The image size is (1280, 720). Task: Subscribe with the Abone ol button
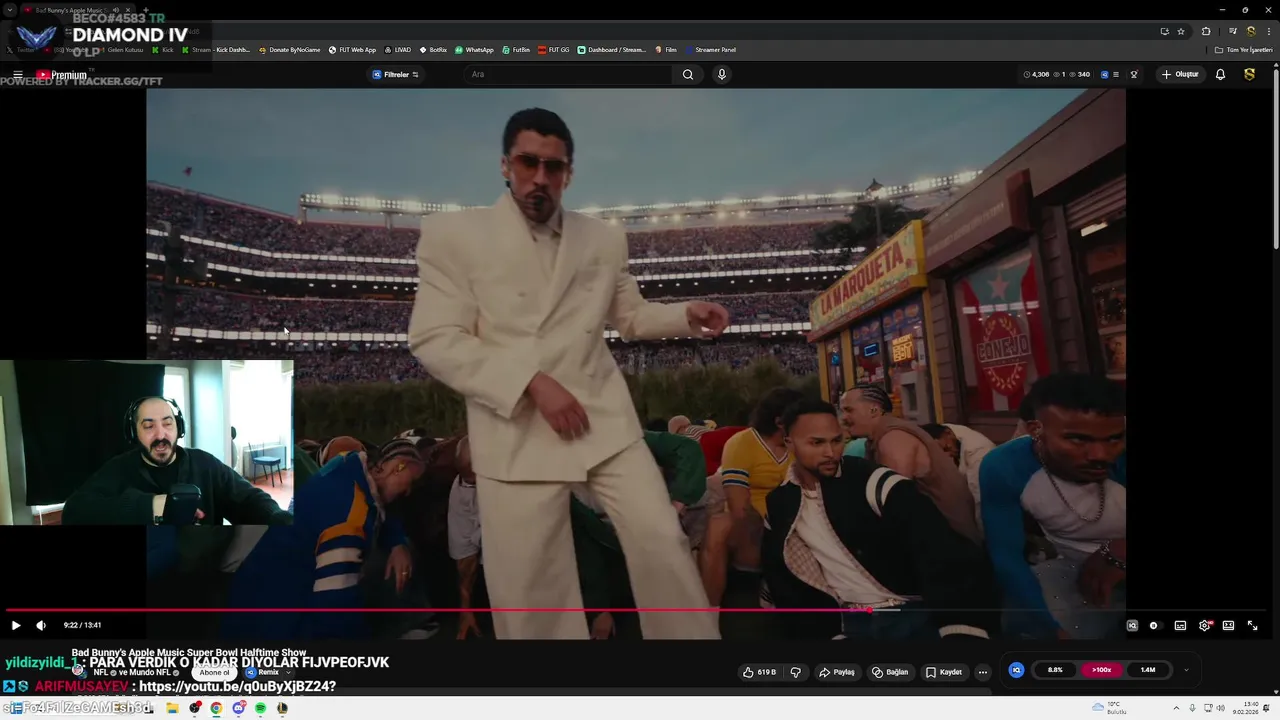tap(214, 673)
